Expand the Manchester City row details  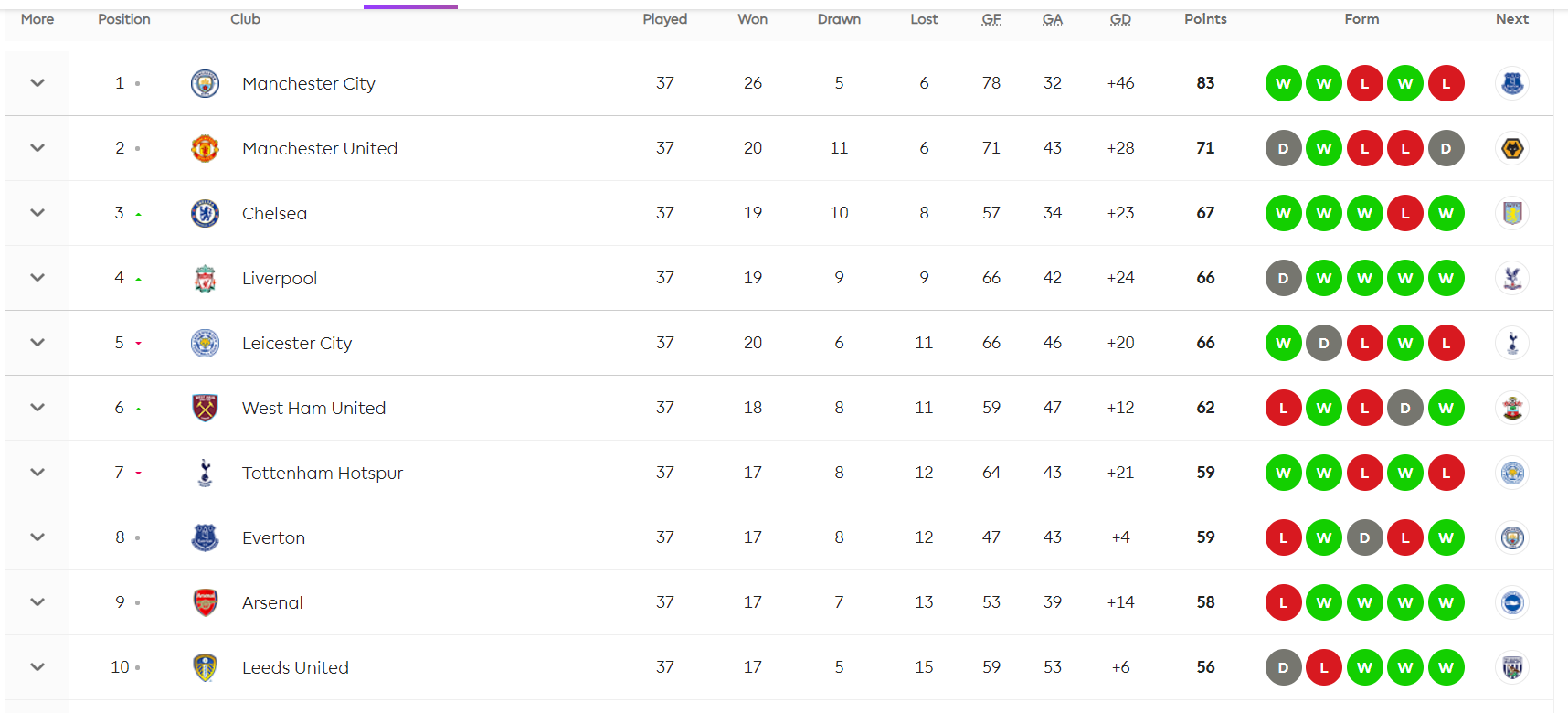click(x=37, y=83)
